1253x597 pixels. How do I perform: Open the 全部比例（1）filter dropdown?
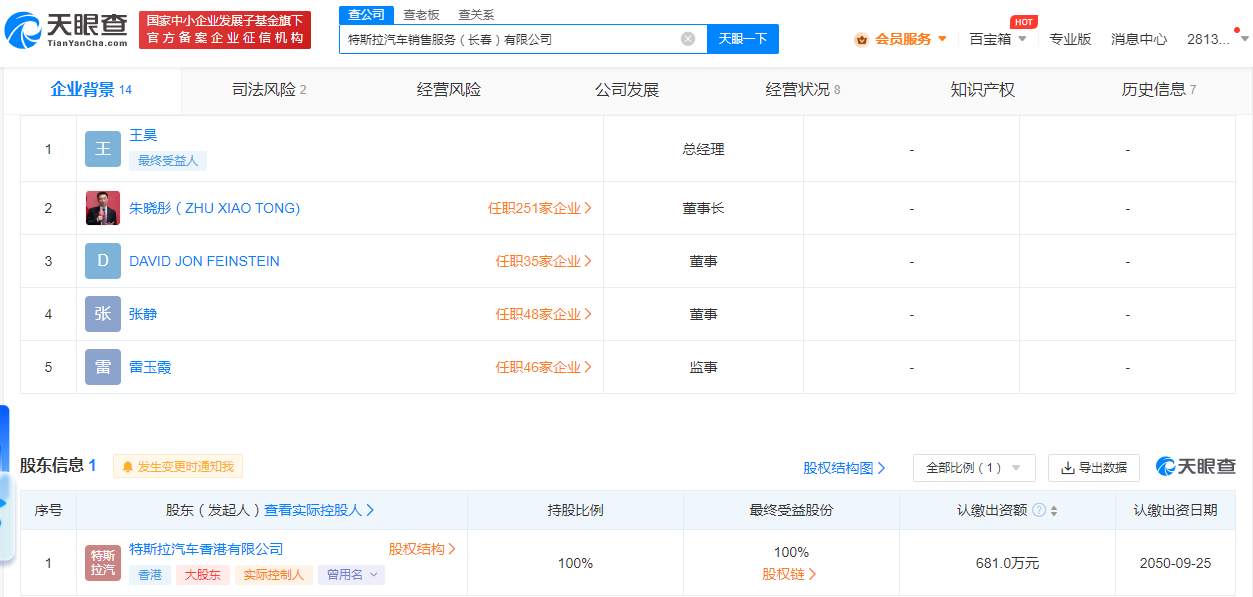pos(974,468)
